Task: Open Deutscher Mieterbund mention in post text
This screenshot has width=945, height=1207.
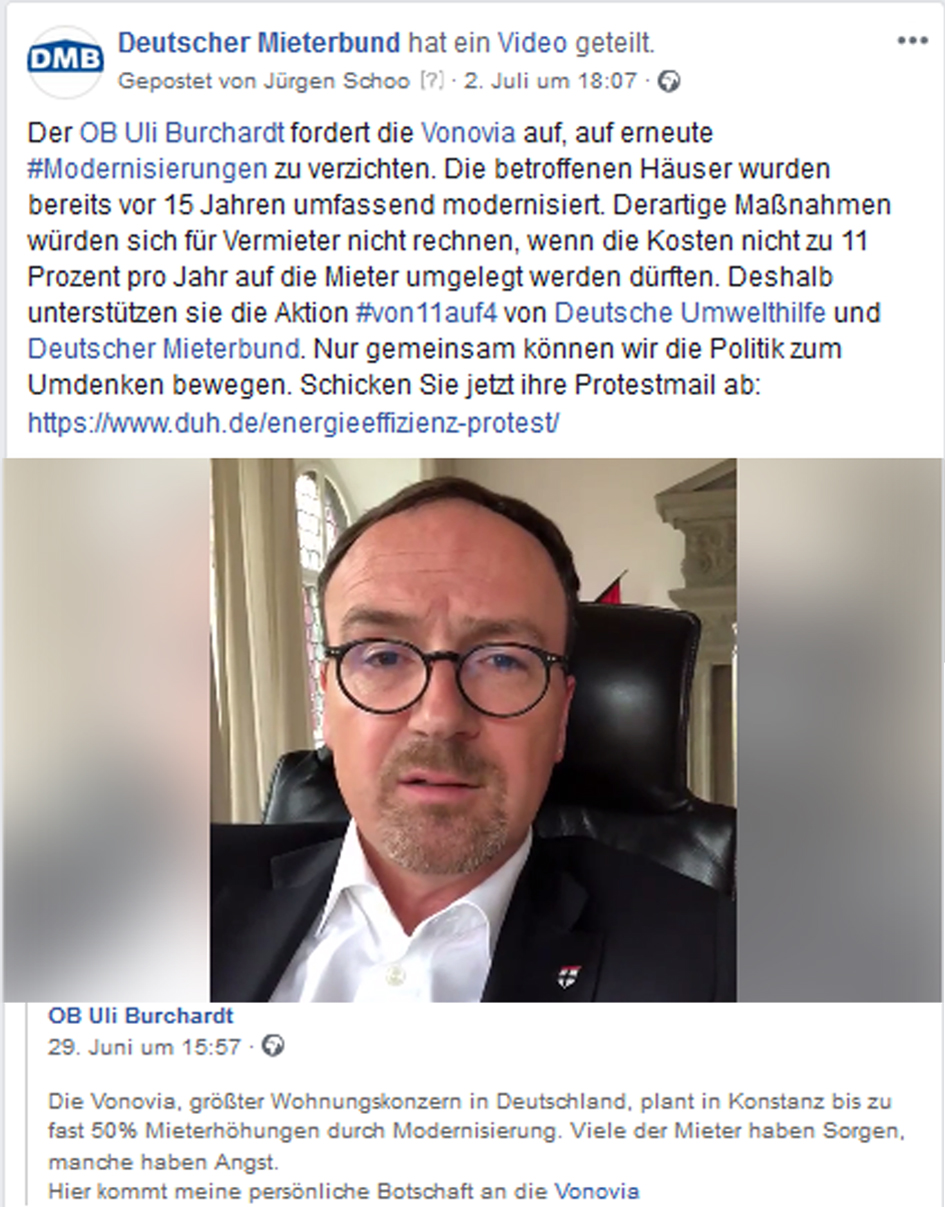Action: (163, 349)
